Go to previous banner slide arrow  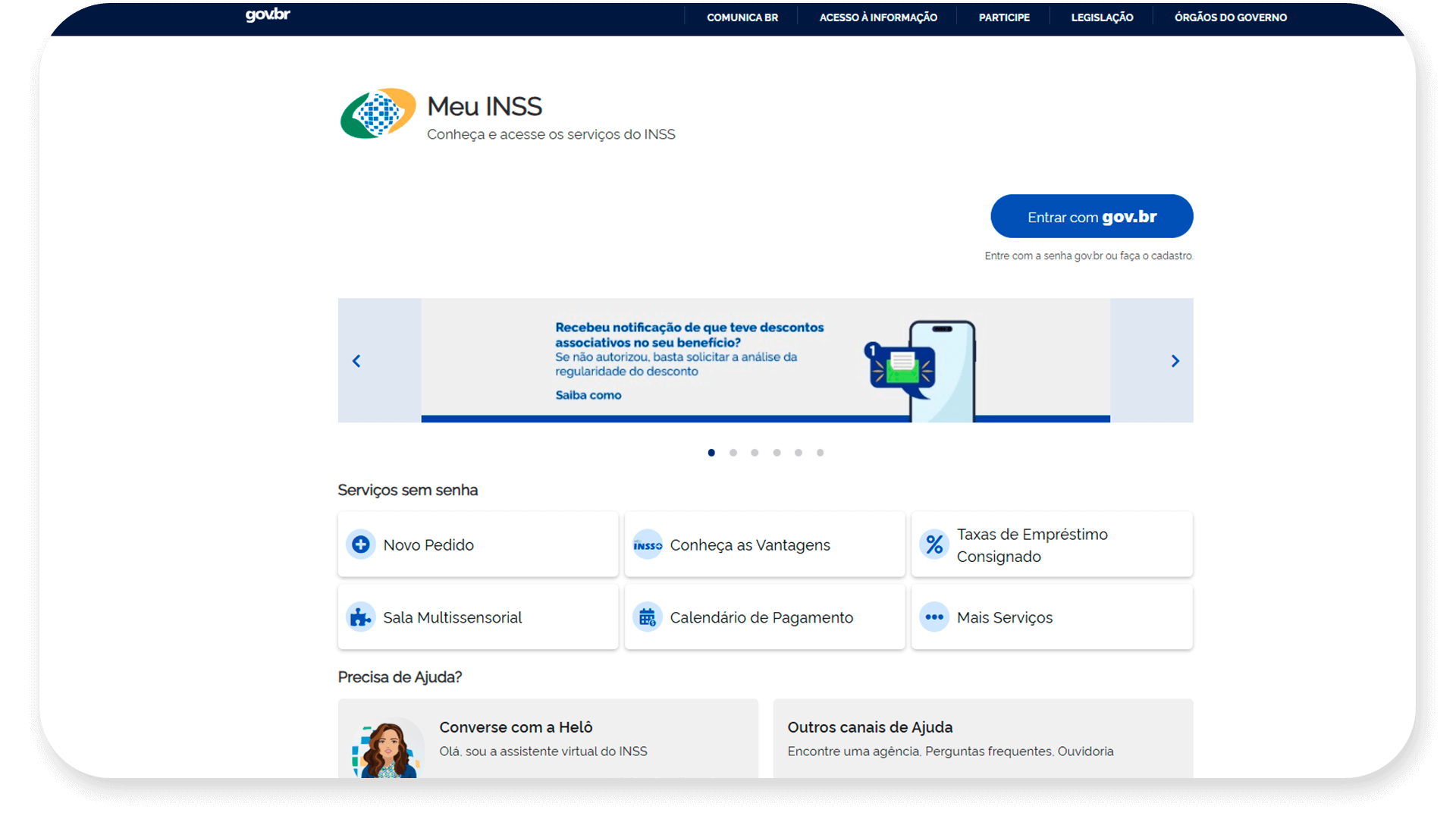coord(356,361)
